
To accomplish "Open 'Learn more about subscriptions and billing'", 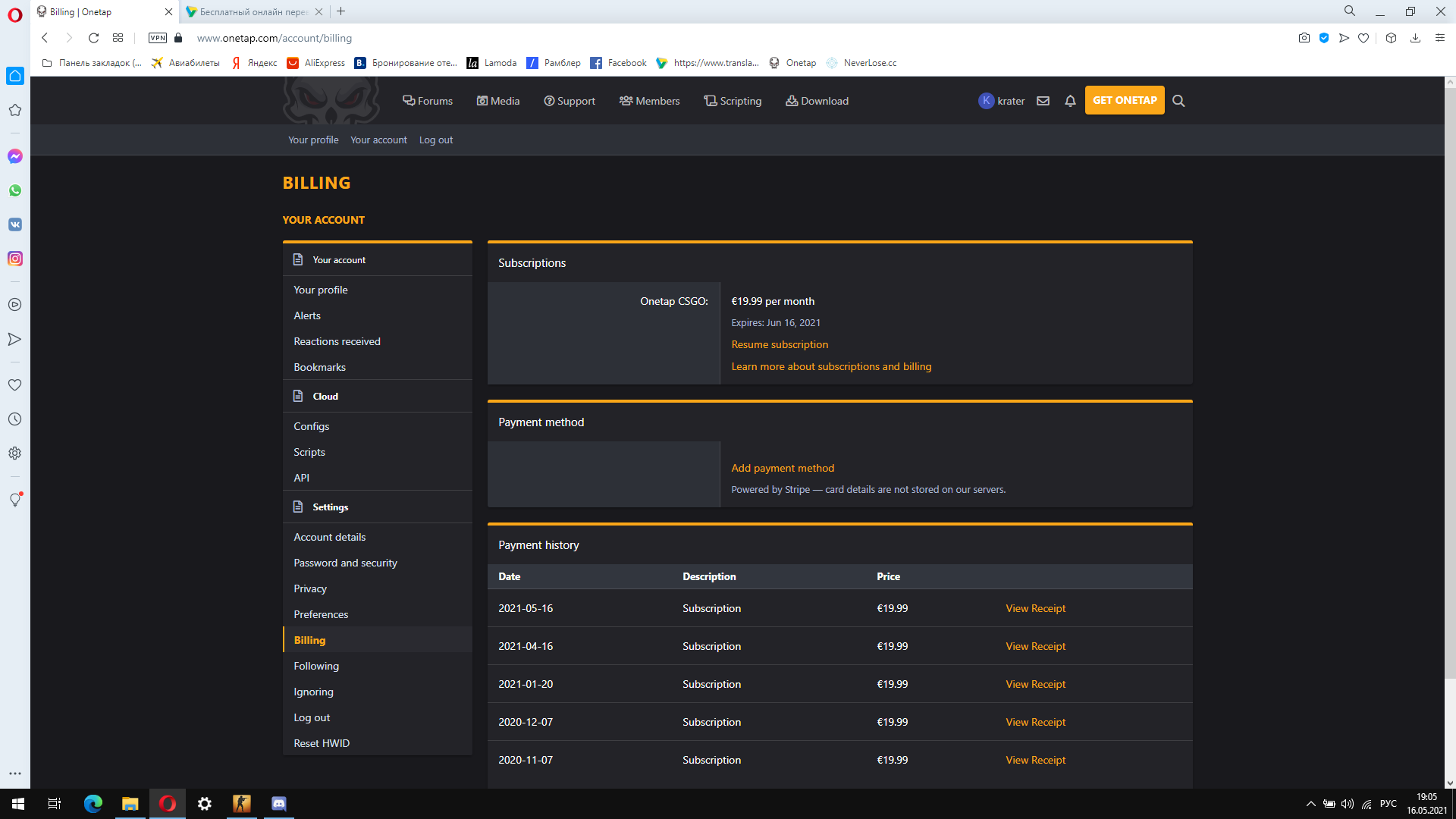I will tap(831, 366).
